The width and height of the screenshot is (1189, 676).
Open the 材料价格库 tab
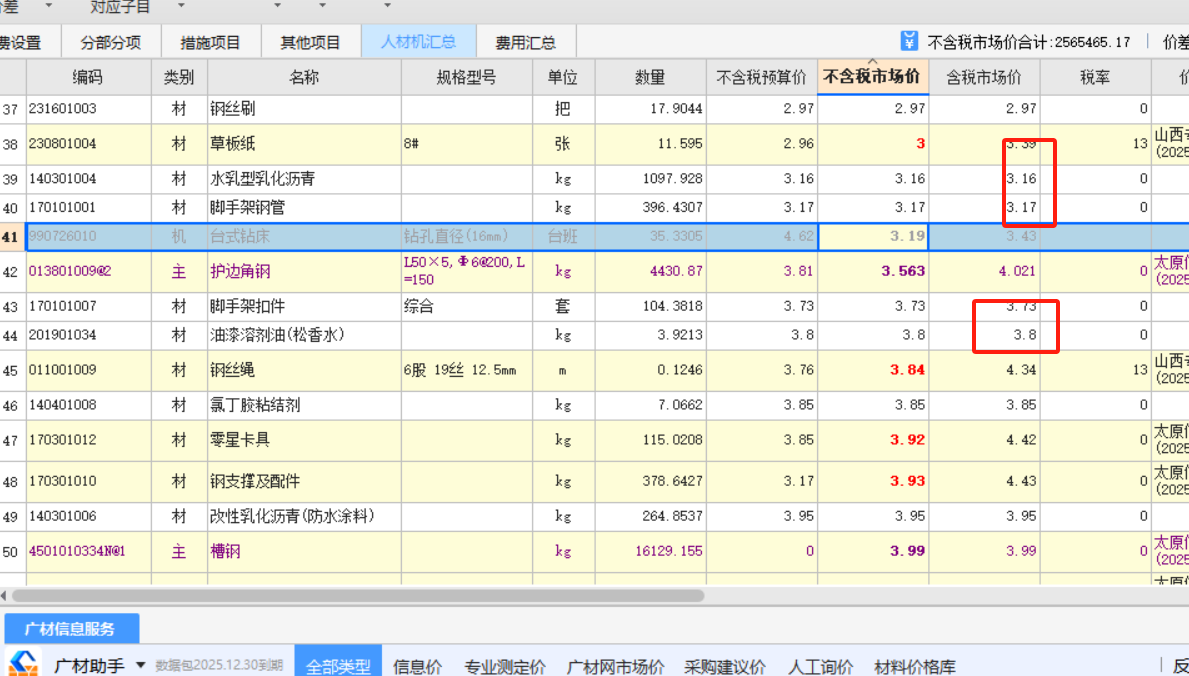coord(915,667)
